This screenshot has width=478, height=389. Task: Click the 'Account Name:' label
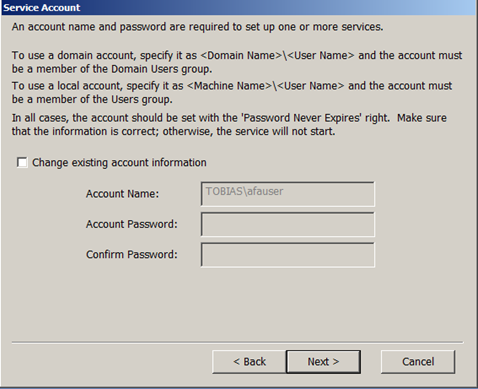pos(122,194)
